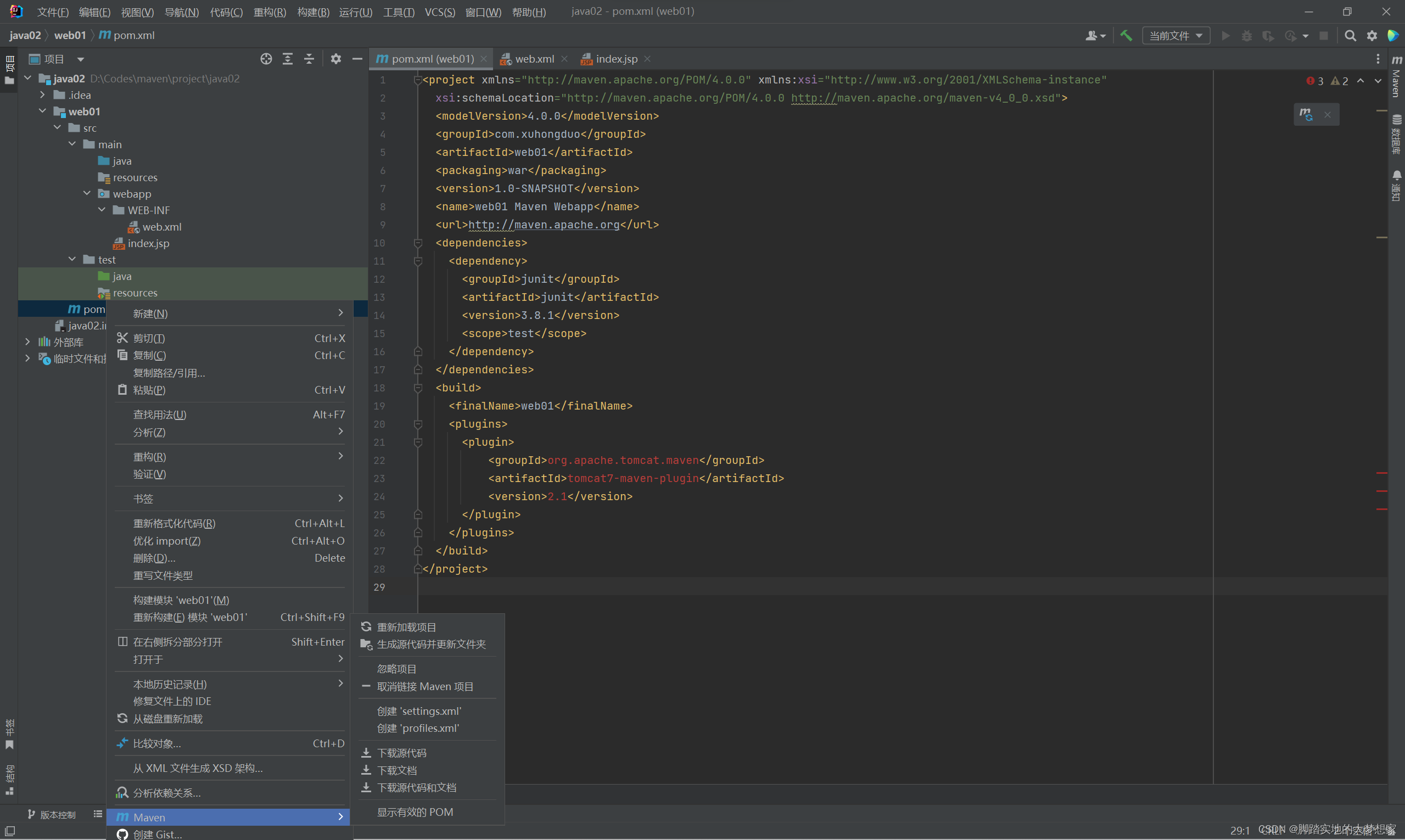Expand the 外部库 external libraries node
This screenshot has height=840, width=1405.
(x=28, y=341)
